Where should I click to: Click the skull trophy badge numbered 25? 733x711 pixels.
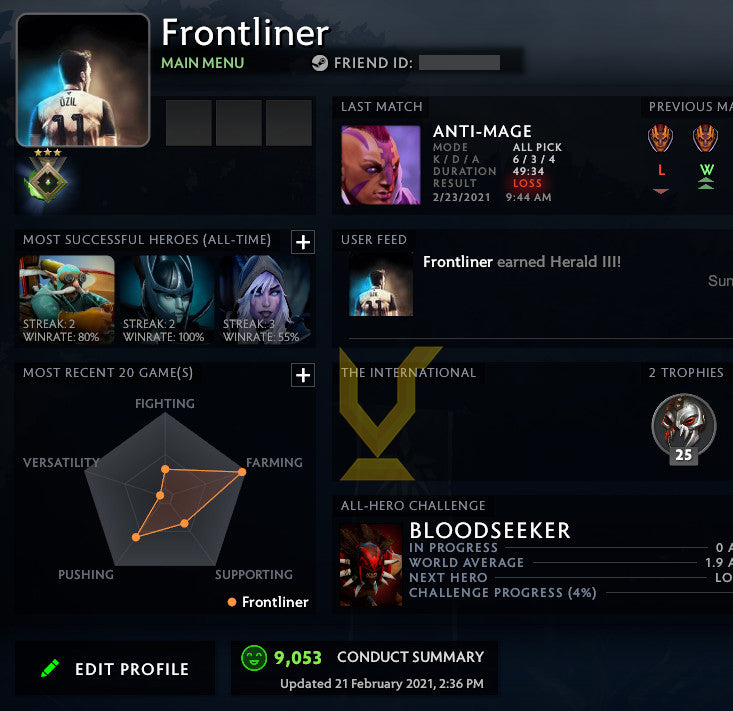click(683, 429)
